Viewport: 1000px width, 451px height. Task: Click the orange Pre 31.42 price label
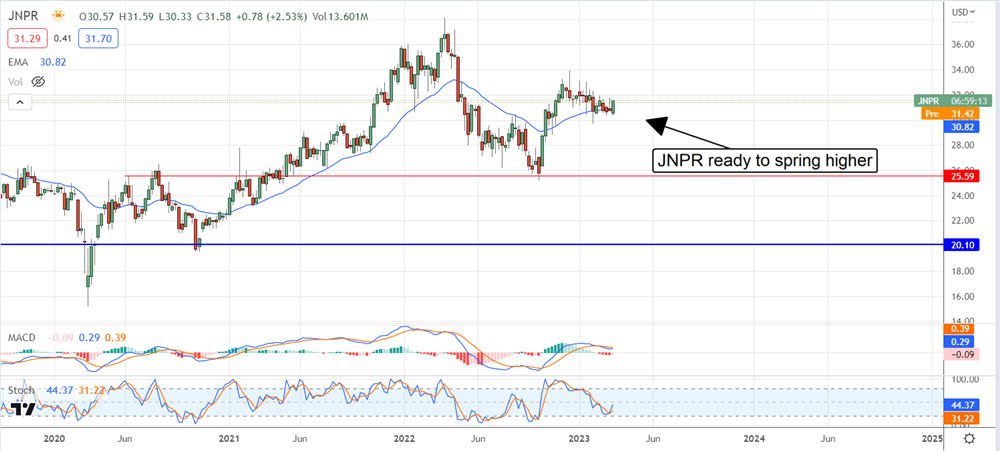pos(950,114)
